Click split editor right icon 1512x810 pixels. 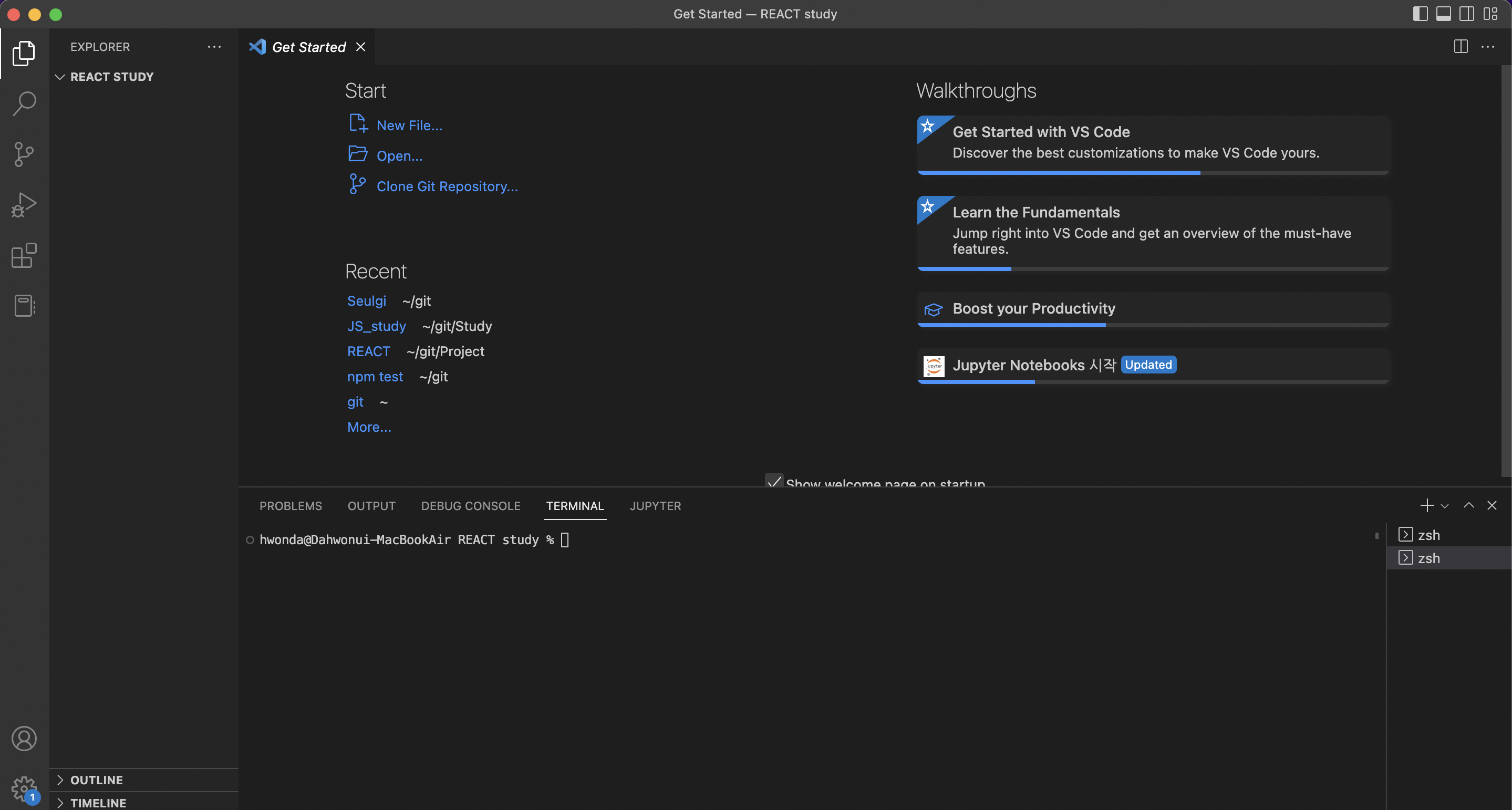tap(1461, 47)
